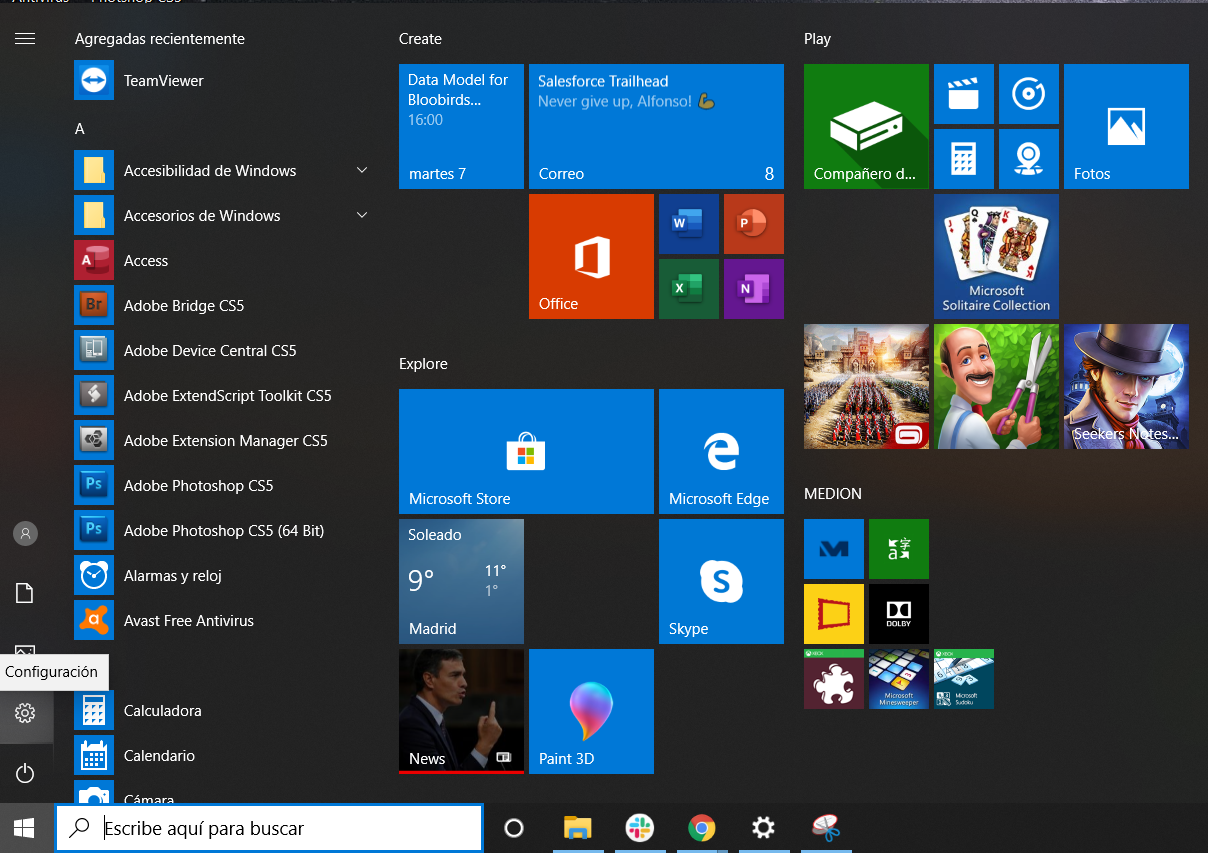Open TeamViewer from recently added apps

[222, 81]
